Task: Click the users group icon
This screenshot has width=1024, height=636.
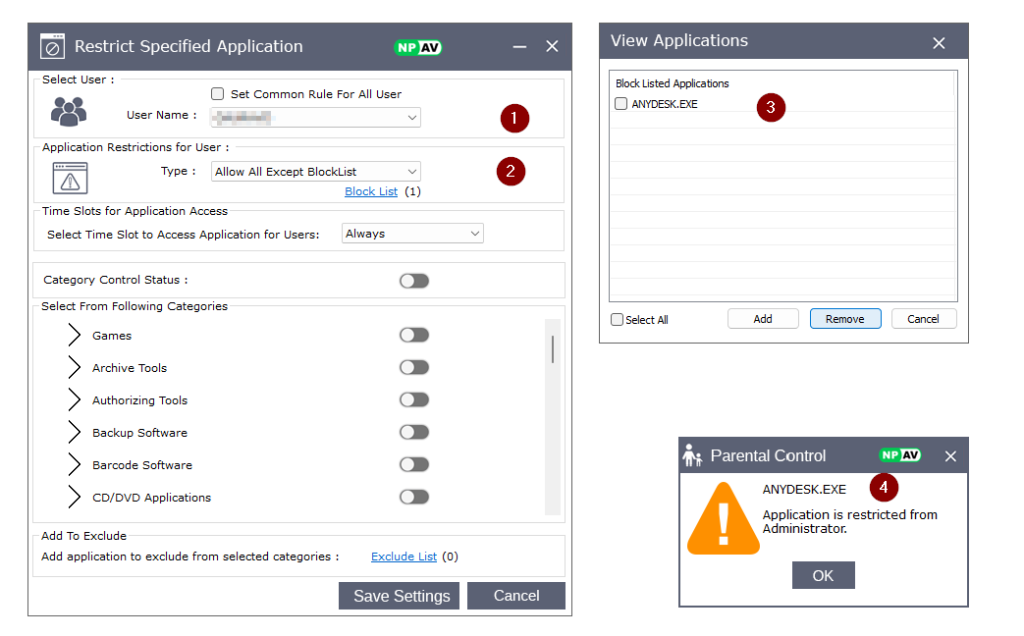Action: (68, 110)
